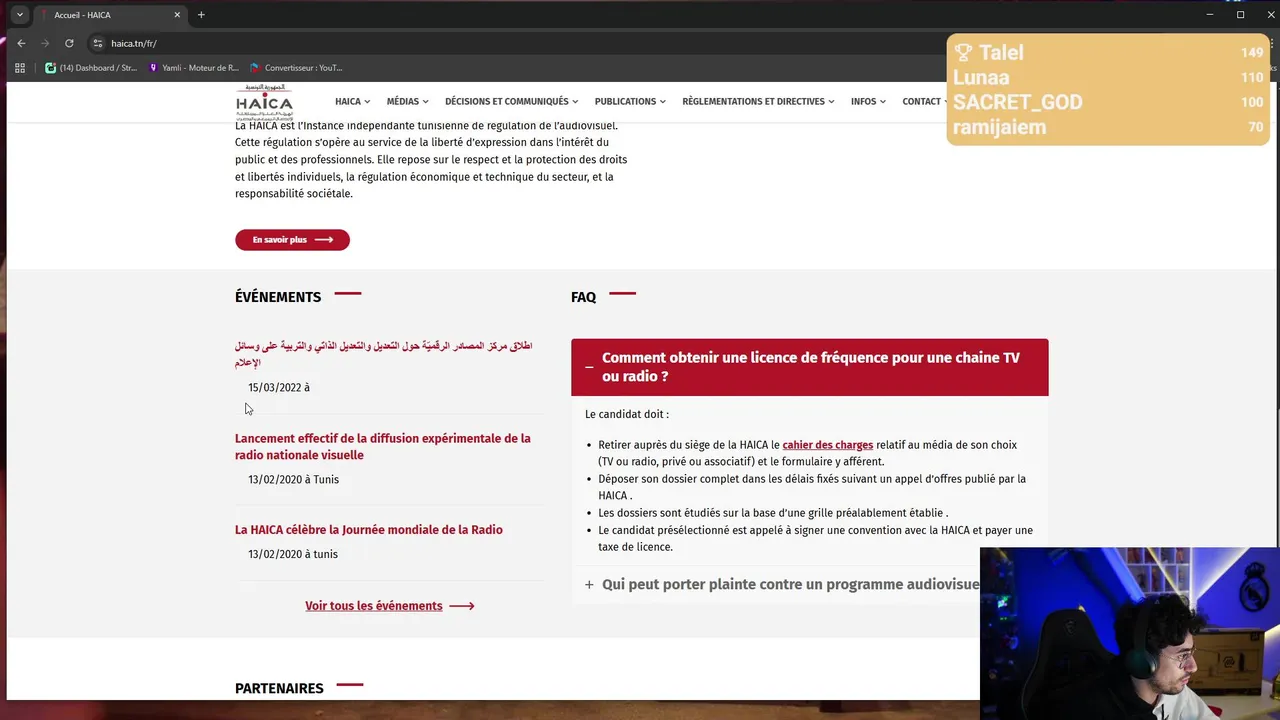
Task: Click the browser back arrow
Action: (21, 43)
